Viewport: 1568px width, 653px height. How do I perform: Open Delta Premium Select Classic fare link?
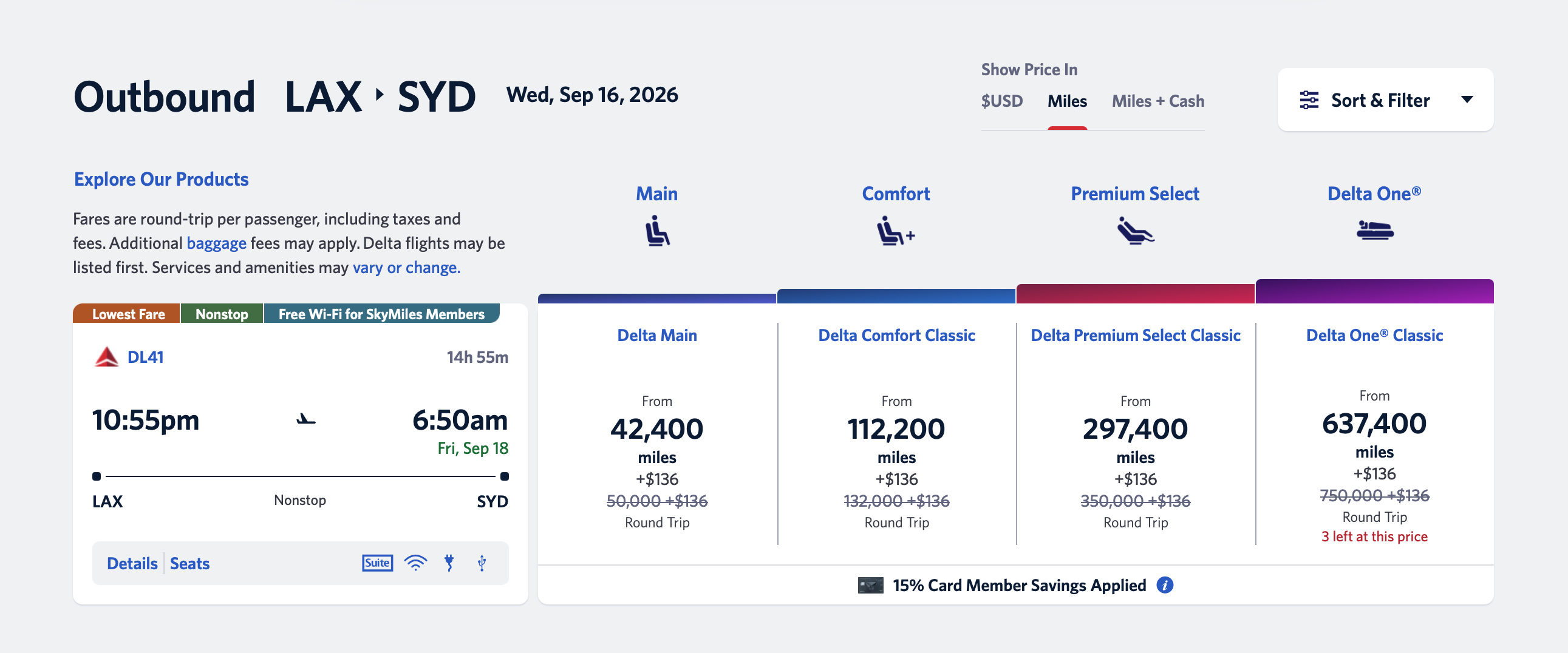(1136, 336)
